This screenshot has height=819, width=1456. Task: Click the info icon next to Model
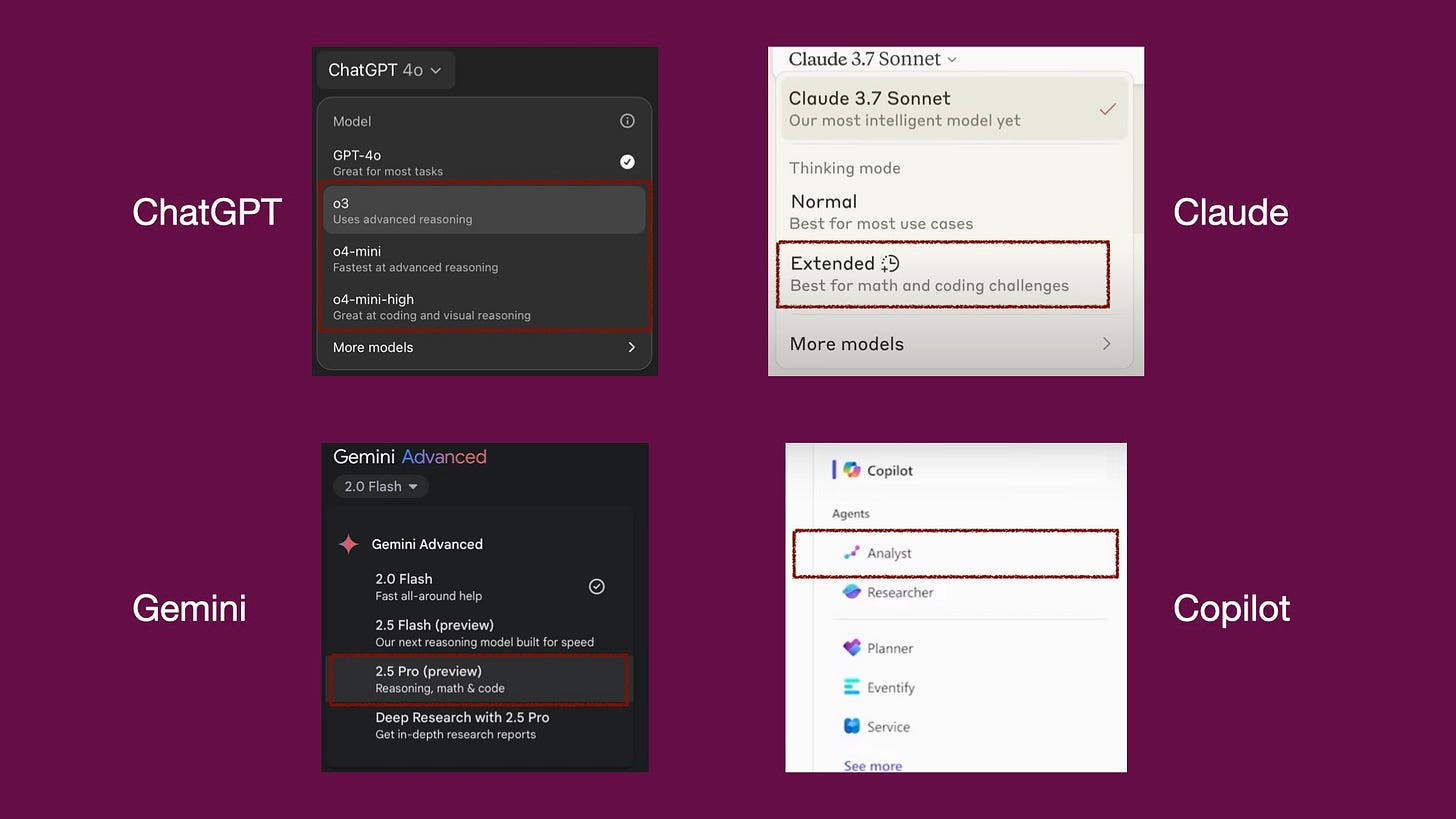[x=627, y=121]
